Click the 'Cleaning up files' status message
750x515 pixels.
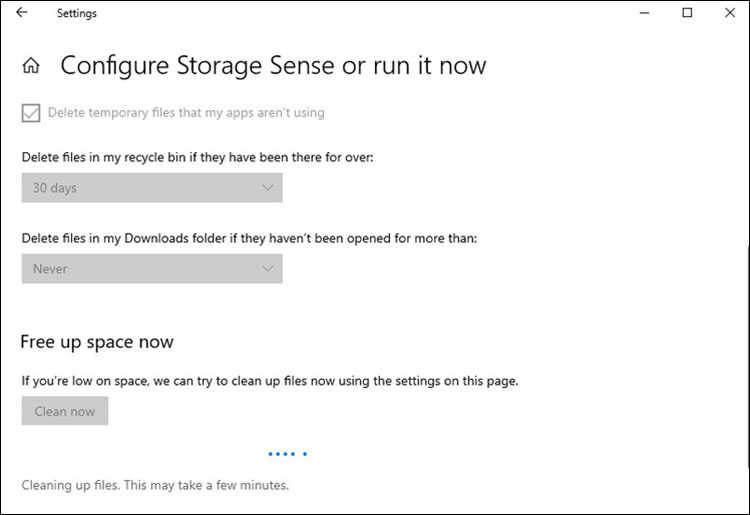click(x=155, y=485)
